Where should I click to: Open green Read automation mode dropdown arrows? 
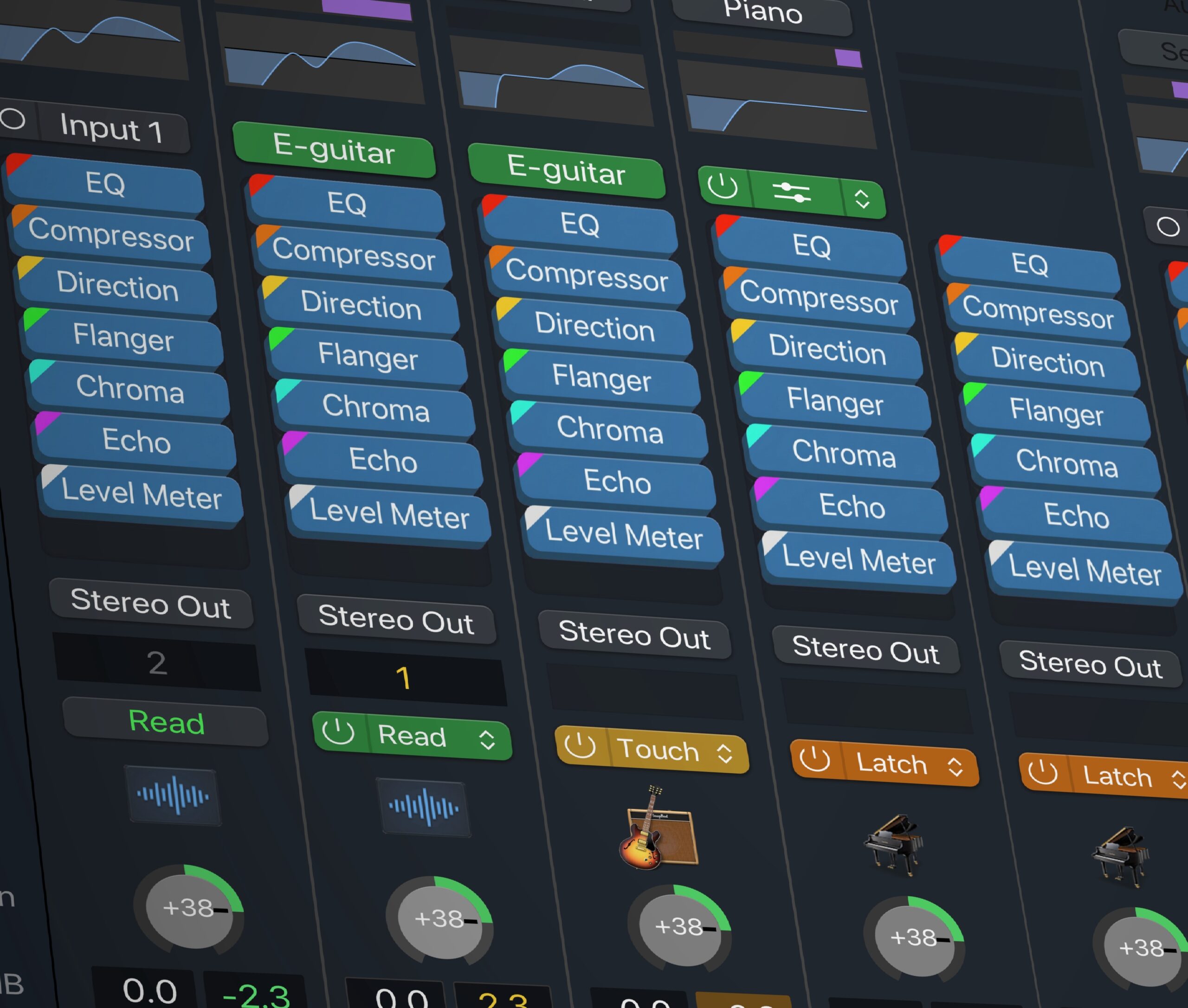tap(486, 739)
